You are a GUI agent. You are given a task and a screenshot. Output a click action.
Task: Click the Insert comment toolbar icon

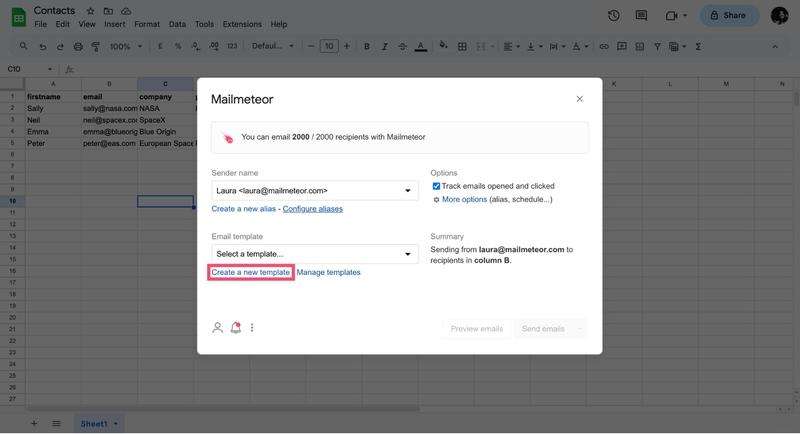pyautogui.click(x=621, y=46)
